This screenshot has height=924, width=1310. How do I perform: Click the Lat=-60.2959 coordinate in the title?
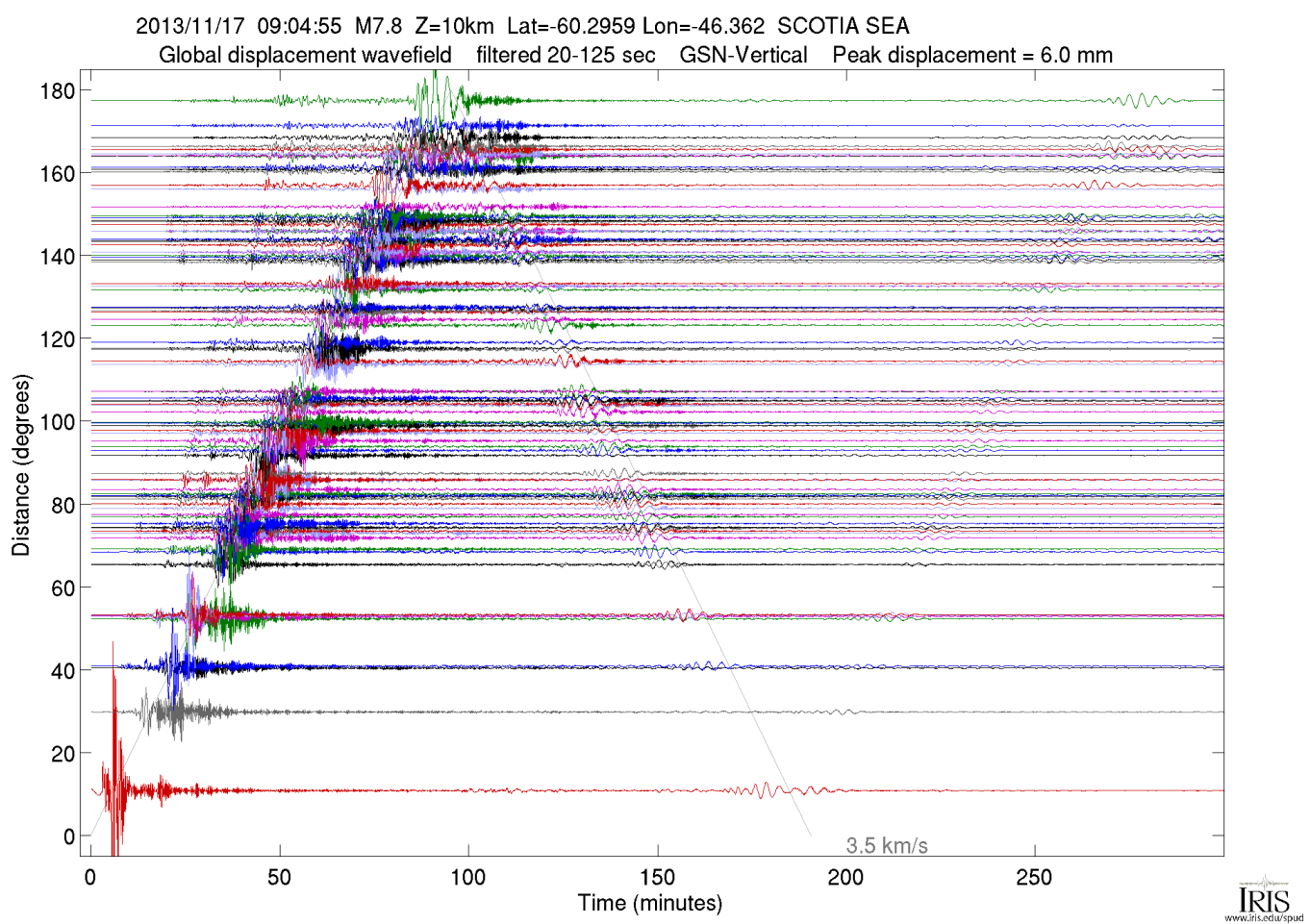tap(570, 26)
